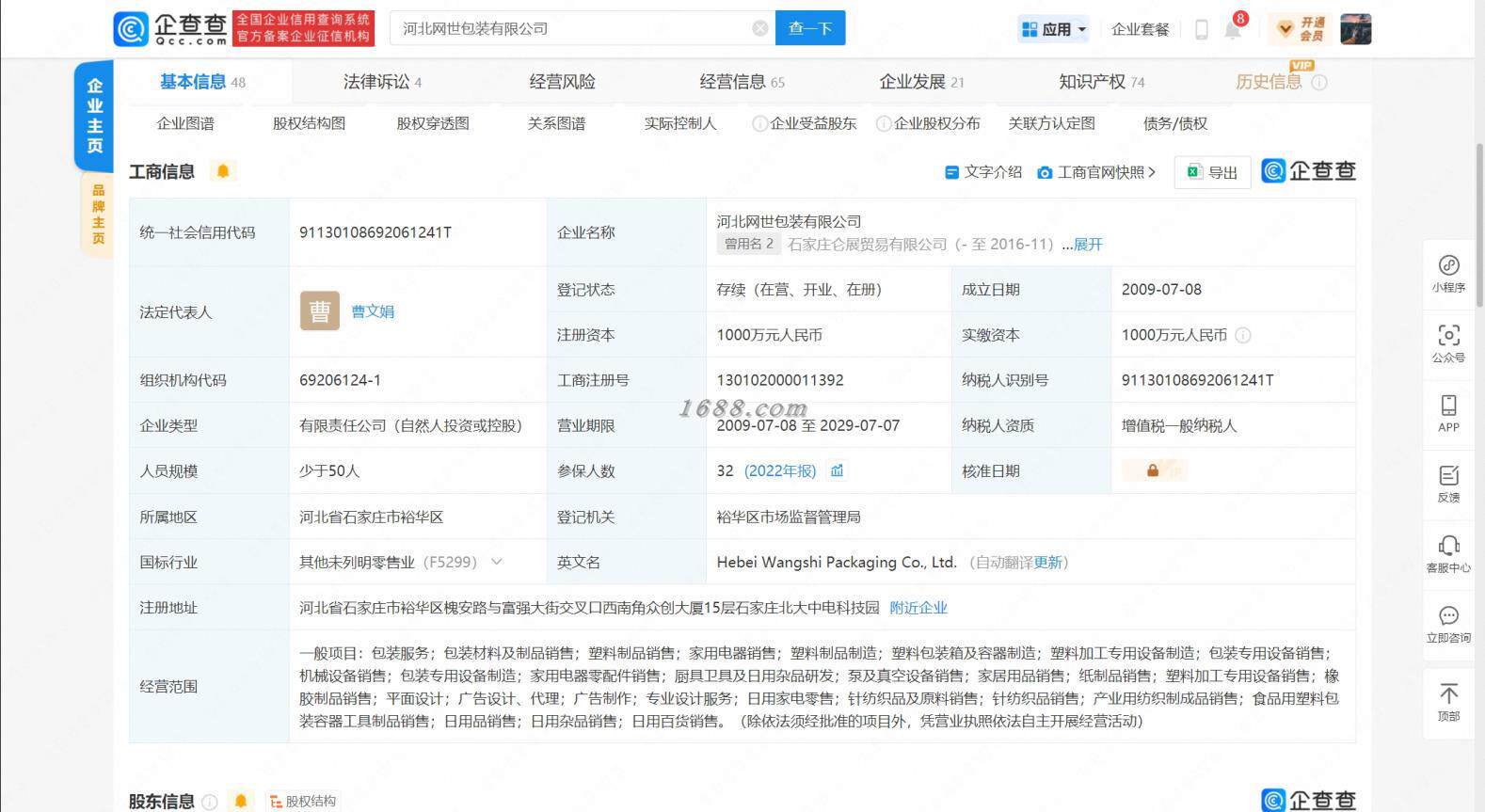1485x812 pixels.
Task: Click the info icon next to 实缴资本
Action: 1242,335
